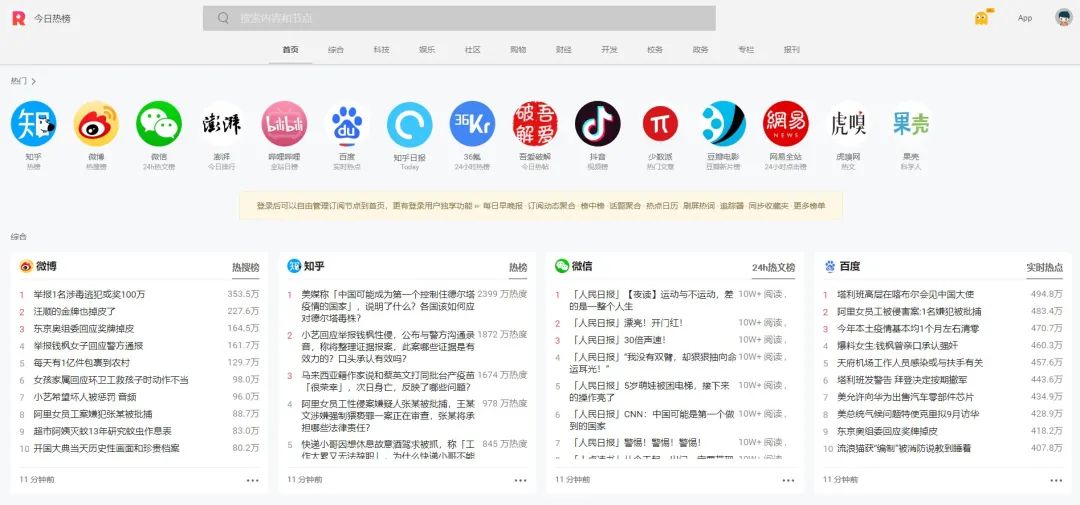Open more options on 微博 card
The image size is (1080, 505).
[253, 480]
